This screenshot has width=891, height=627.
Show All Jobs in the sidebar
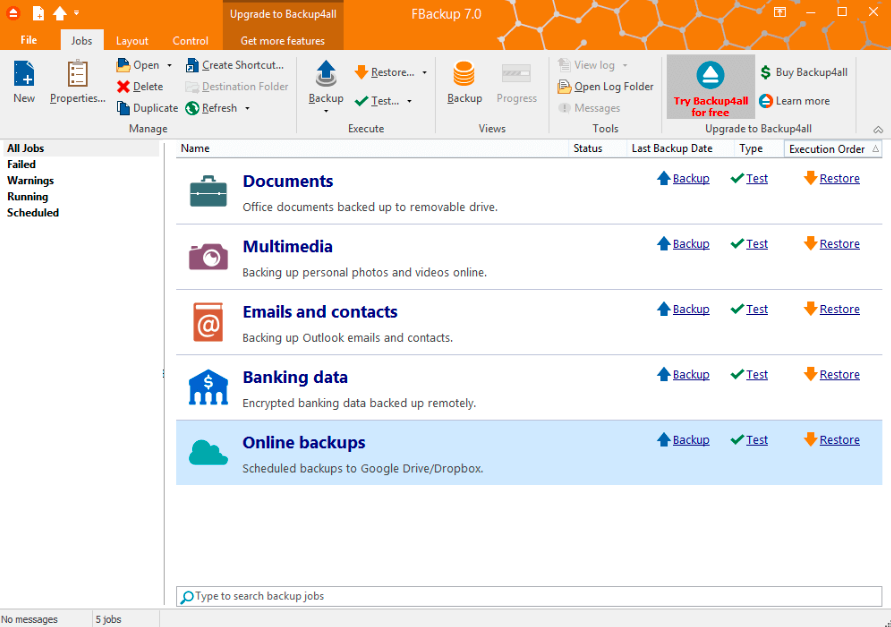click(26, 148)
